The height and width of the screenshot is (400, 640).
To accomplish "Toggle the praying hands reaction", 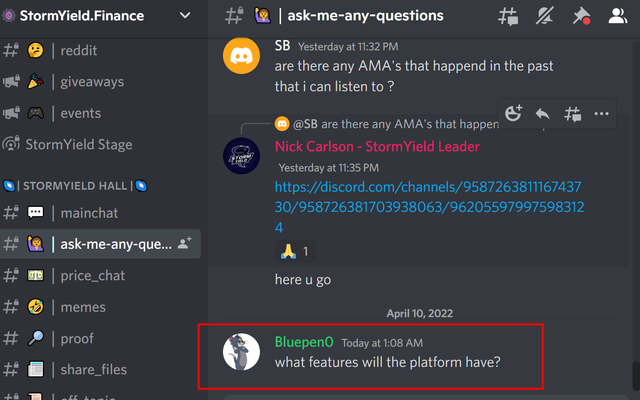I will 295,251.
